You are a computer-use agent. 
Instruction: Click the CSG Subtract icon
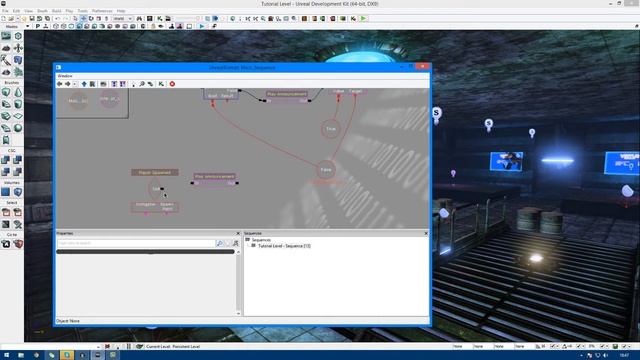(x=18, y=160)
